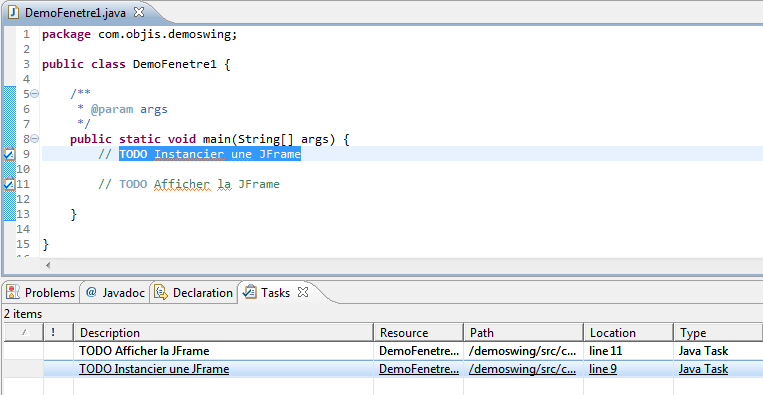The image size is (763, 395).
Task: Click line number 15 in the gutter
Action: (24, 244)
